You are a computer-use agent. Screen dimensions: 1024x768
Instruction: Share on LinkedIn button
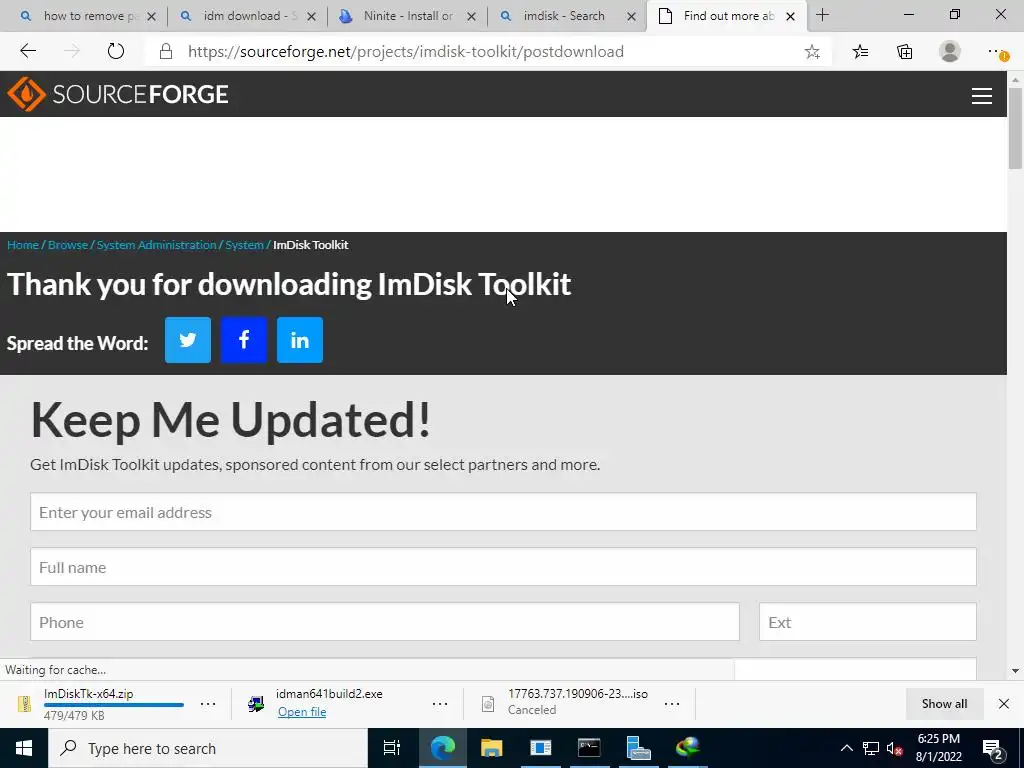point(300,340)
